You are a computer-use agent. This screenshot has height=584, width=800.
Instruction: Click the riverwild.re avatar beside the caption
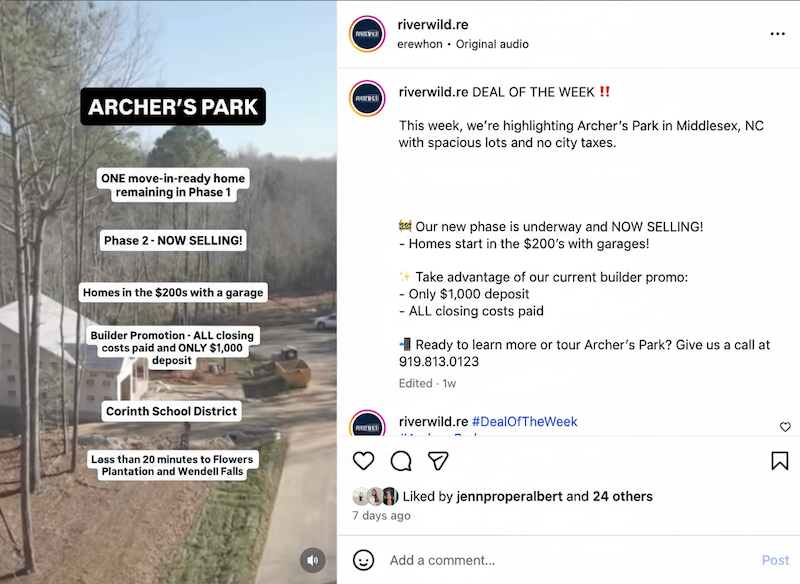[x=367, y=98]
